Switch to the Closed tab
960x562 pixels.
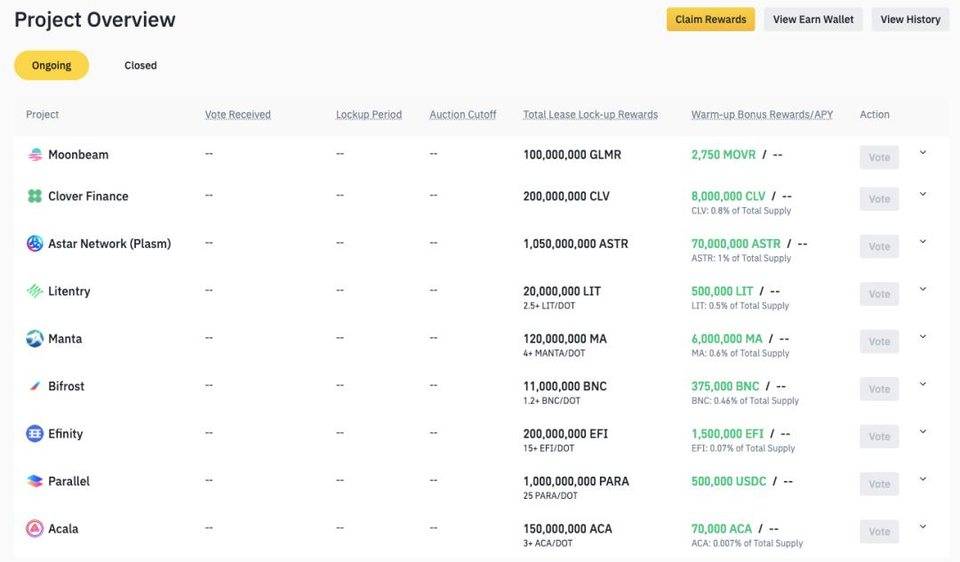pos(140,66)
